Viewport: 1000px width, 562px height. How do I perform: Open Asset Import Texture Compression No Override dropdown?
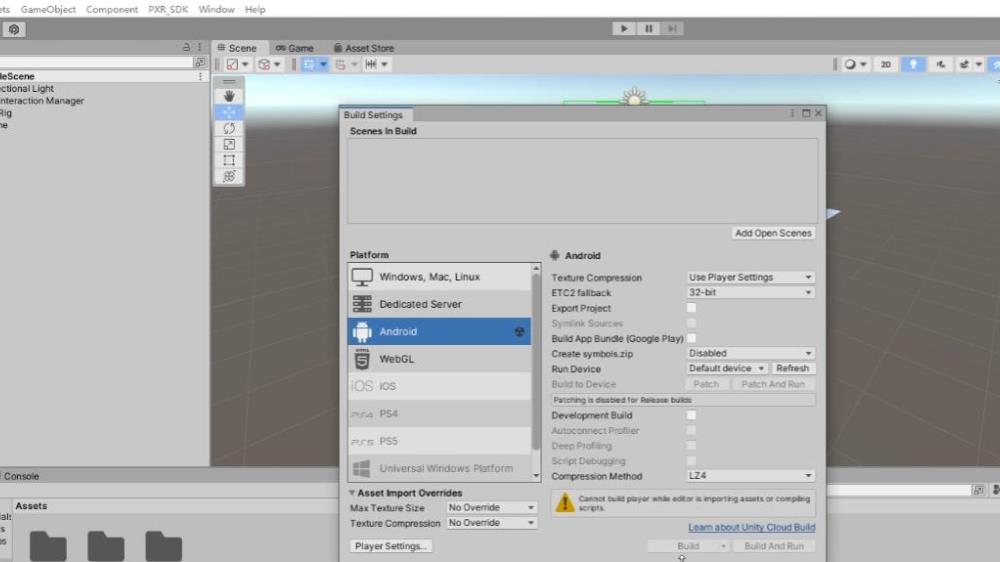click(491, 523)
